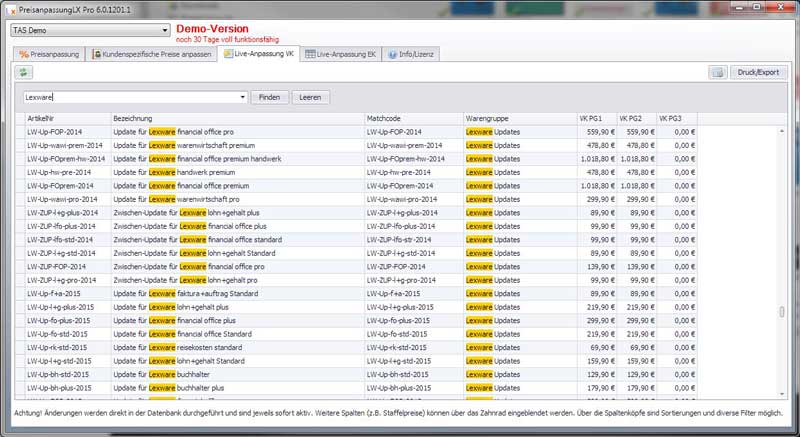Click VK PG1 price 139,90 € of LW-ZUP-FOP-2014
The width and height of the screenshot is (800, 437).
(601, 267)
